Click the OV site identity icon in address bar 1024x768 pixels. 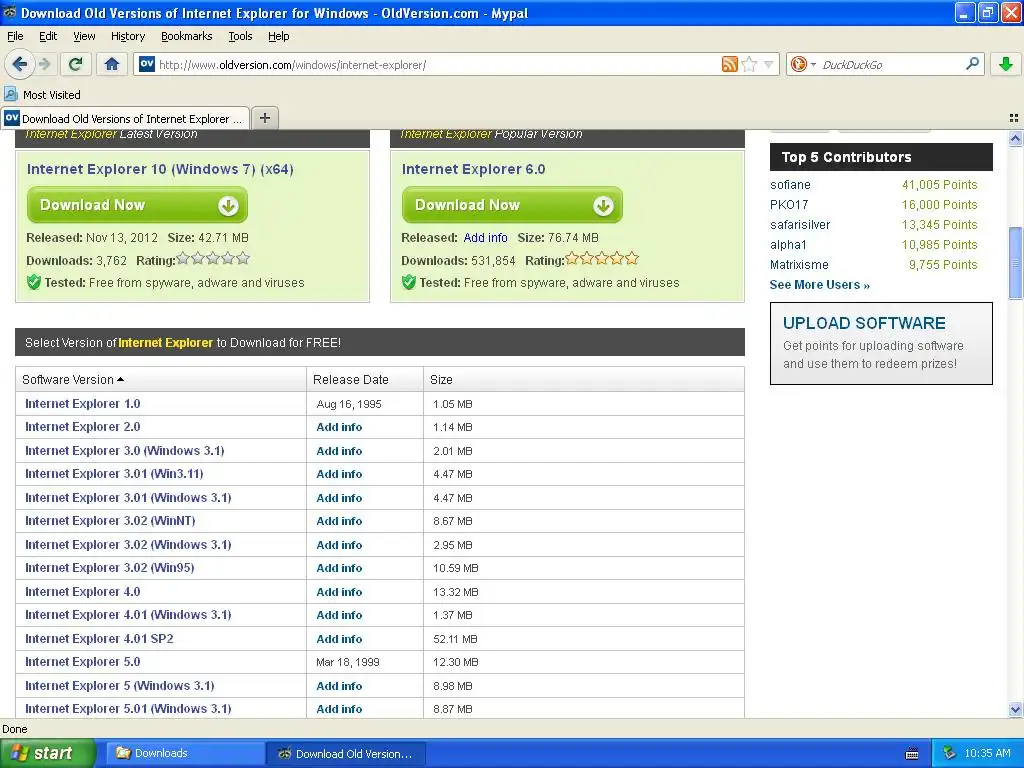pyautogui.click(x=147, y=64)
